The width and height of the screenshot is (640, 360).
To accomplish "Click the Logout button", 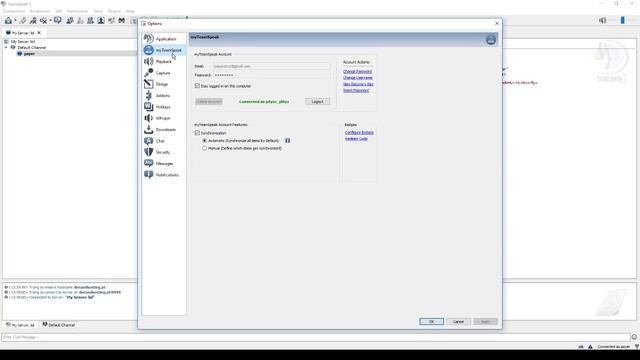I will tap(318, 102).
